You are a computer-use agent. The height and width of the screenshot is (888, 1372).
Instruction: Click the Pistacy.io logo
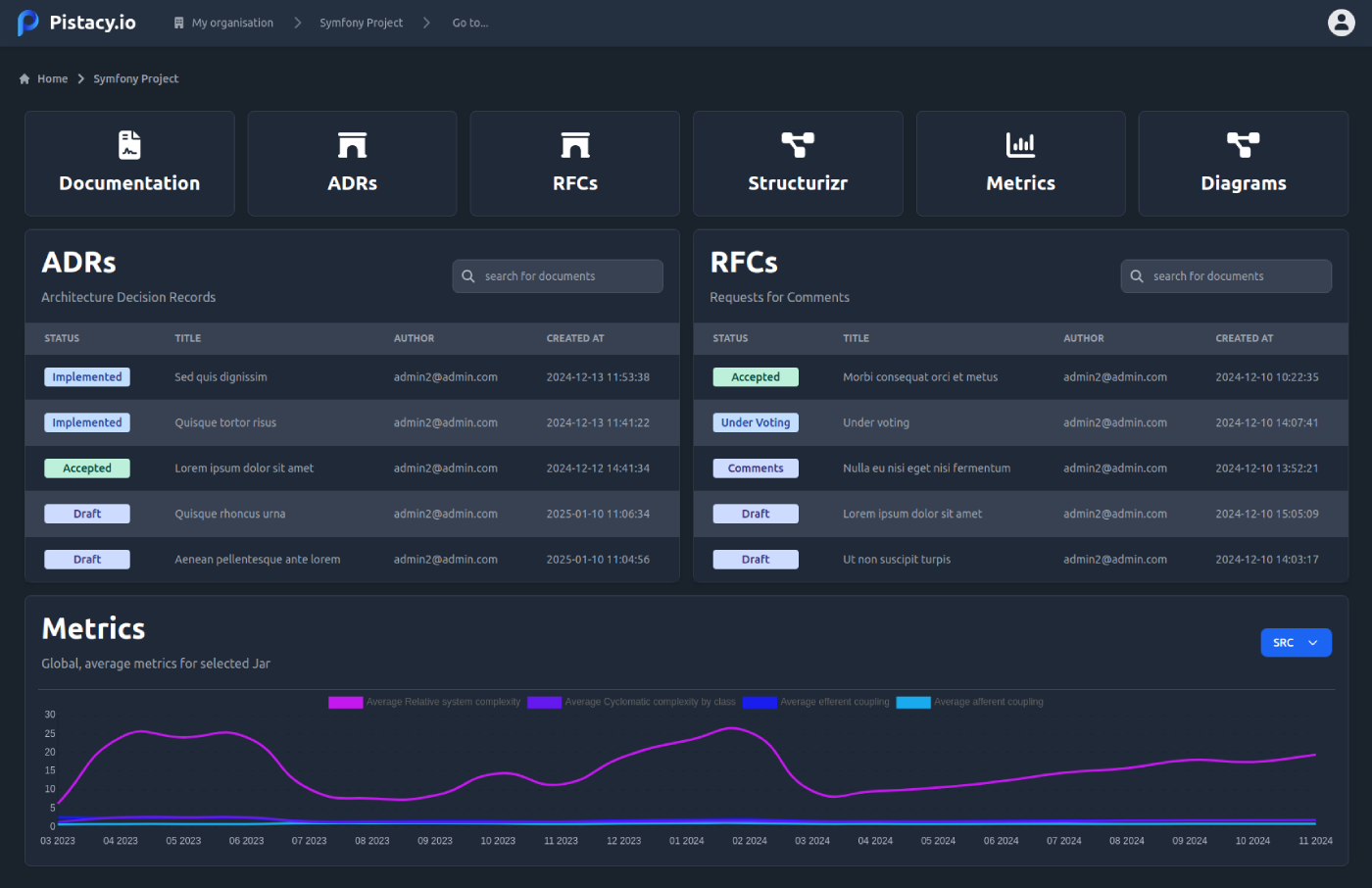(76, 22)
